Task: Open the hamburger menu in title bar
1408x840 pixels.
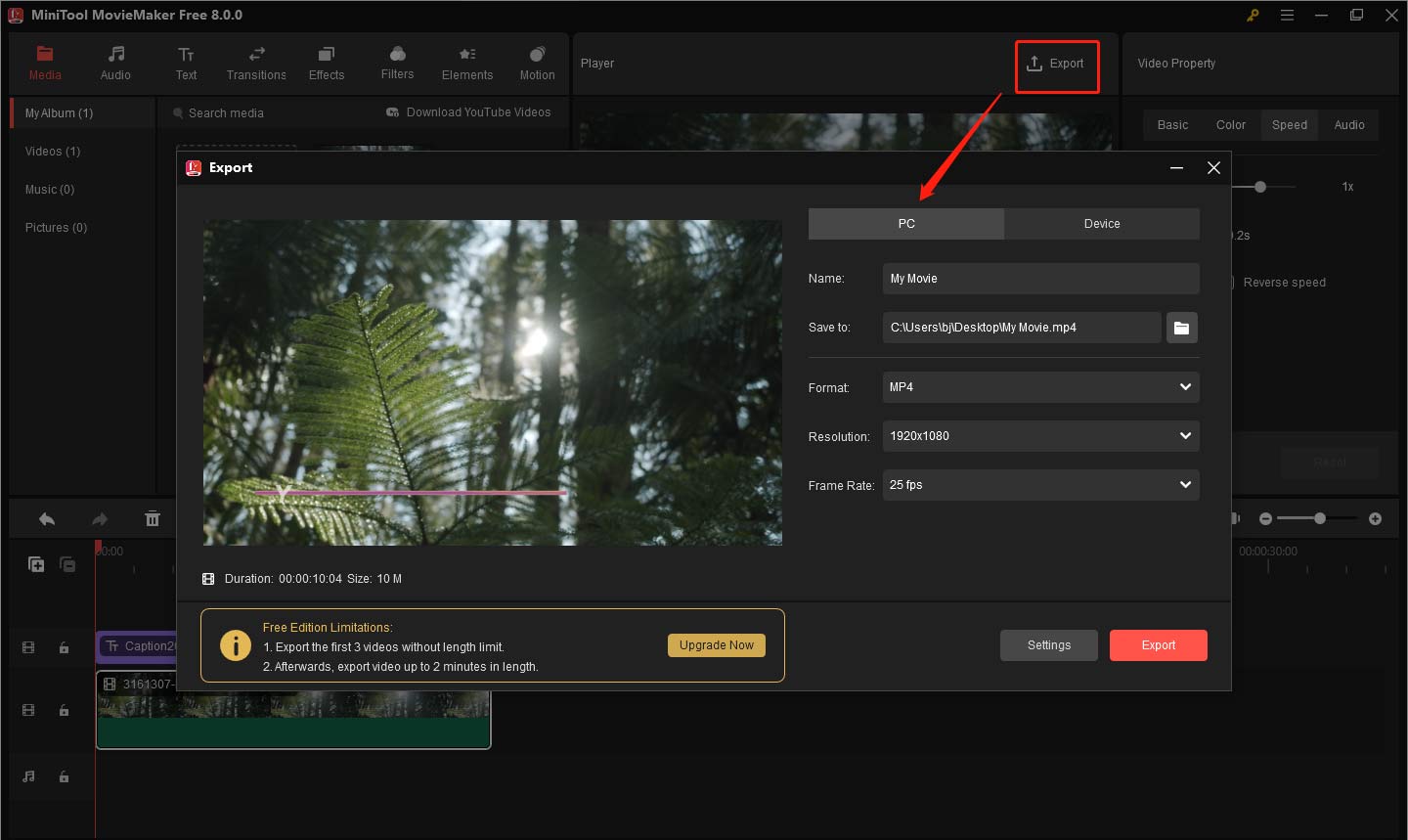Action: [1287, 16]
